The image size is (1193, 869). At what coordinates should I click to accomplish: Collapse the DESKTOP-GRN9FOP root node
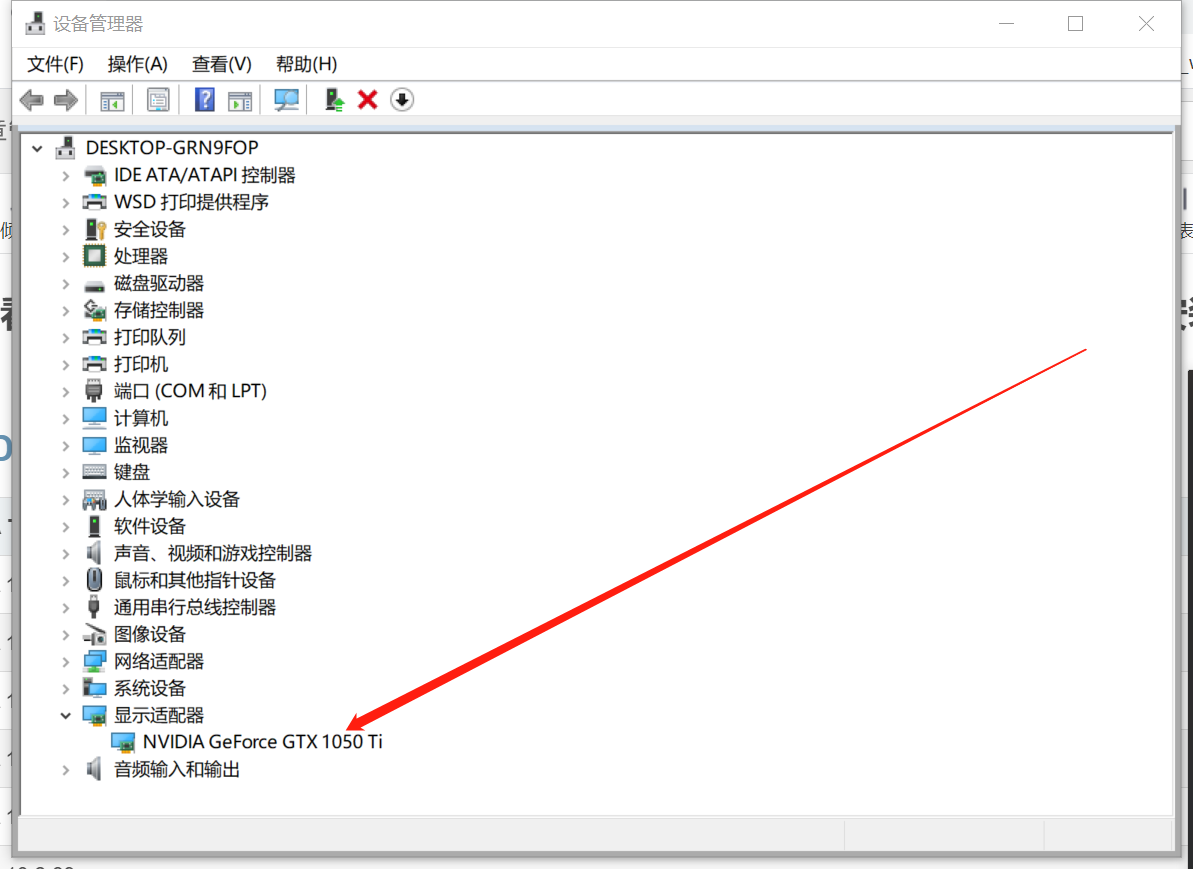tap(37, 148)
